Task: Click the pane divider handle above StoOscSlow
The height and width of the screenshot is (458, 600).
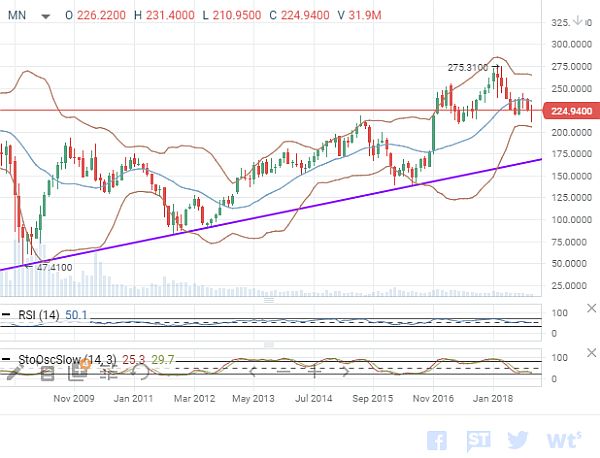Action: pyautogui.click(x=269, y=345)
